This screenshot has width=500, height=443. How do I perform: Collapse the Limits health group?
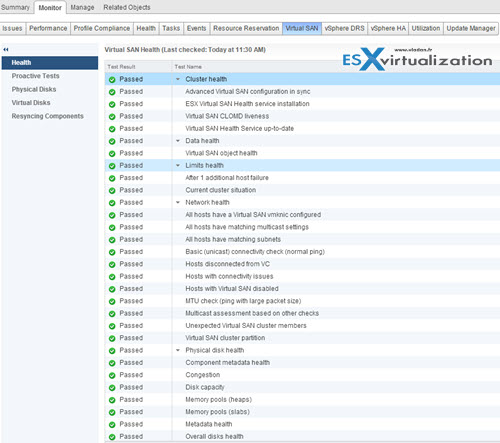178,166
